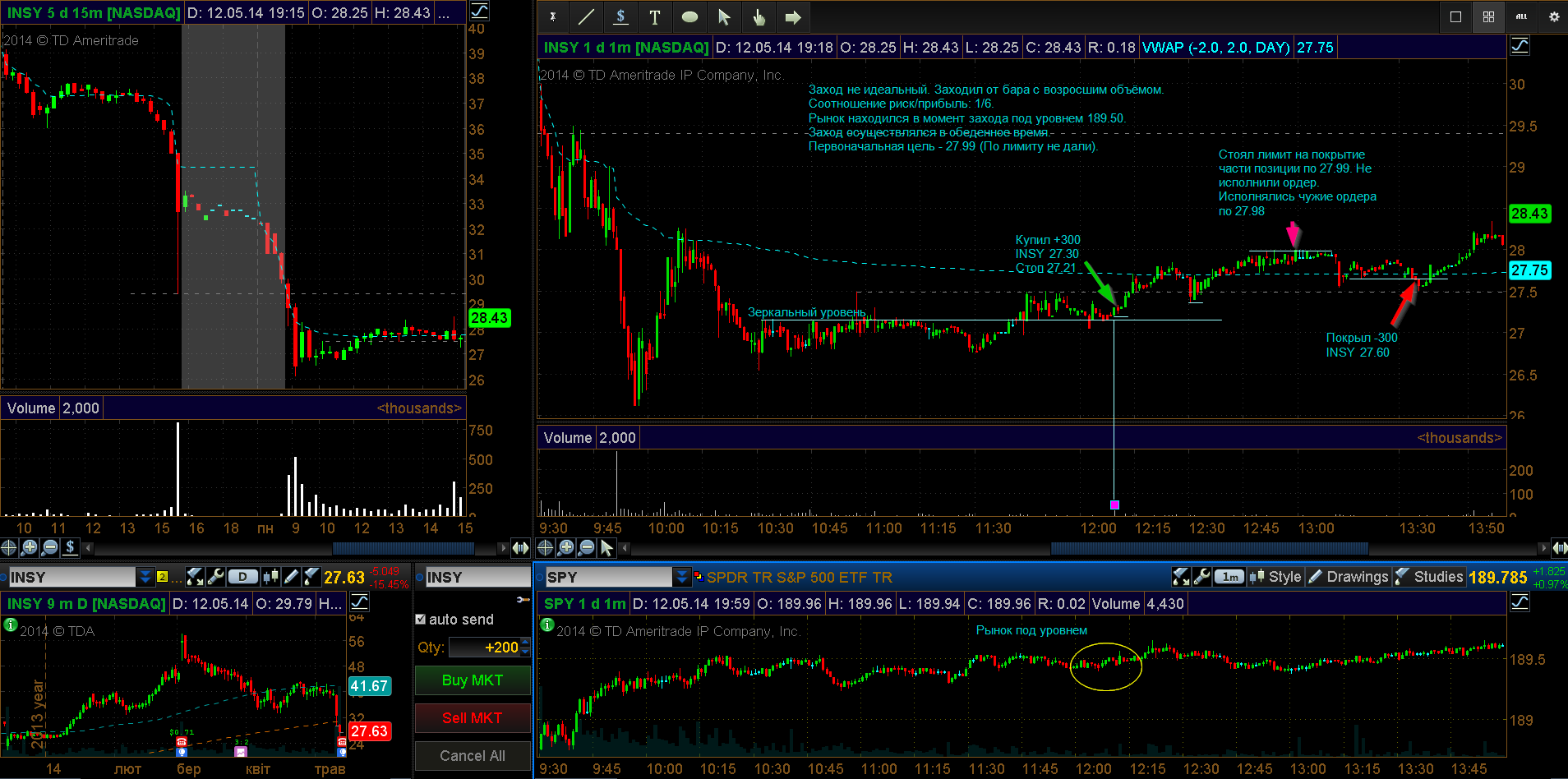
Task: Expand time axis on INSY 1m chart
Action: click(1559, 547)
